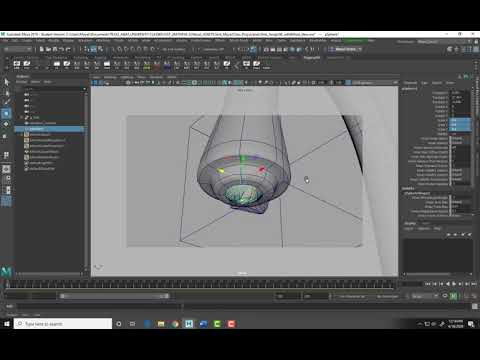
Task: Open Chrome from the taskbar
Action: point(175,324)
